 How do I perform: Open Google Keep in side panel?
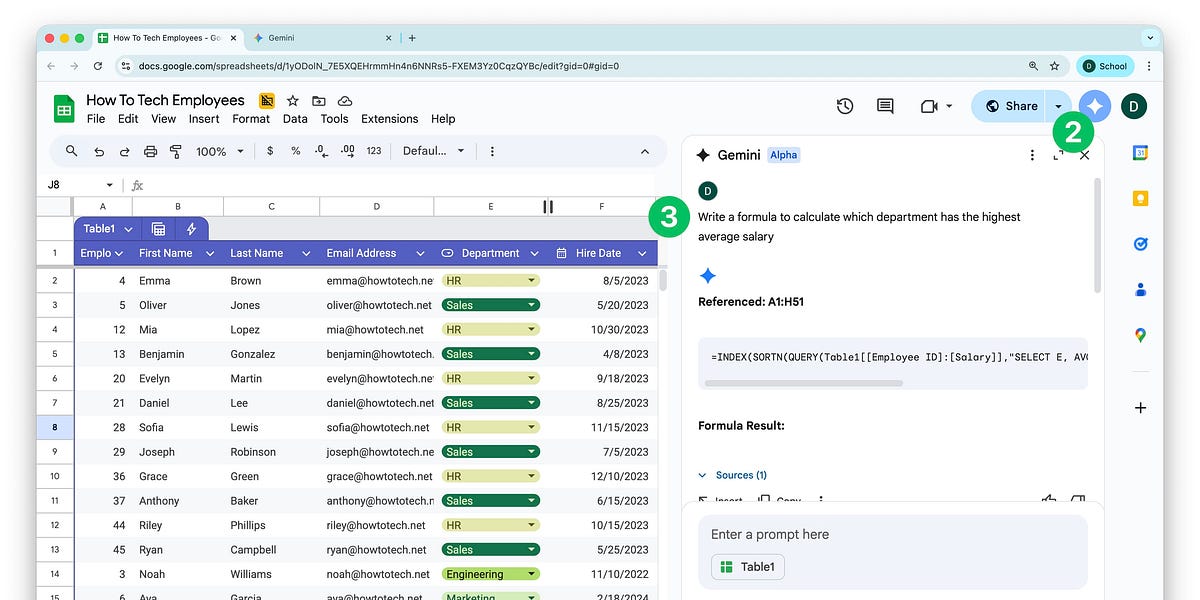pos(1140,198)
